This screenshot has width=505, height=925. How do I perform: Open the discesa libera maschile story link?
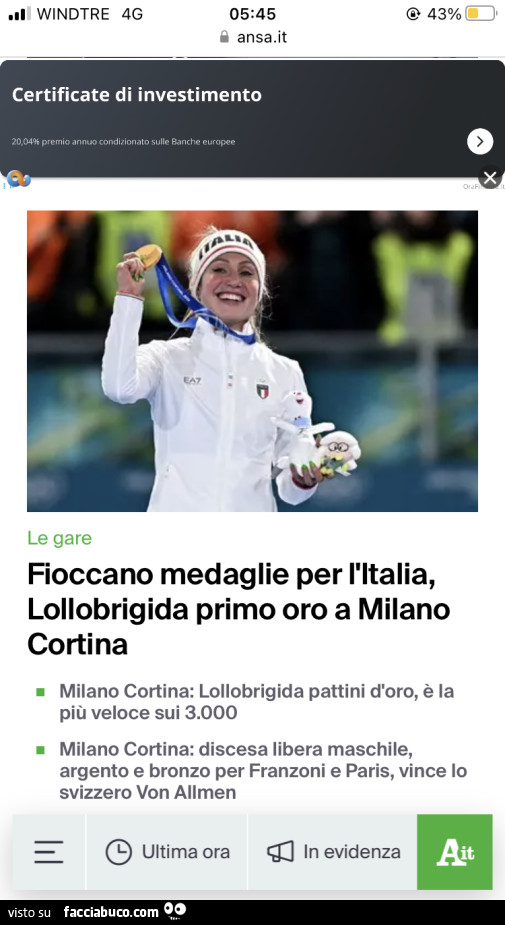click(x=263, y=771)
